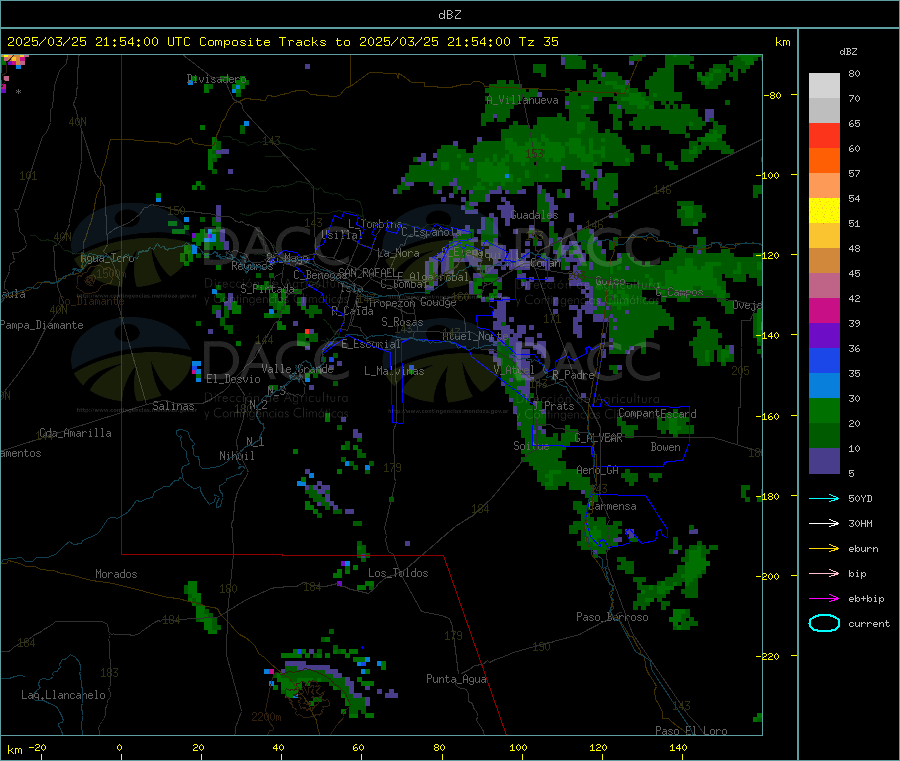Image resolution: width=900 pixels, height=761 pixels.
Task: Click the 'Paso_Barroso' map label
Action: pyautogui.click(x=612, y=617)
